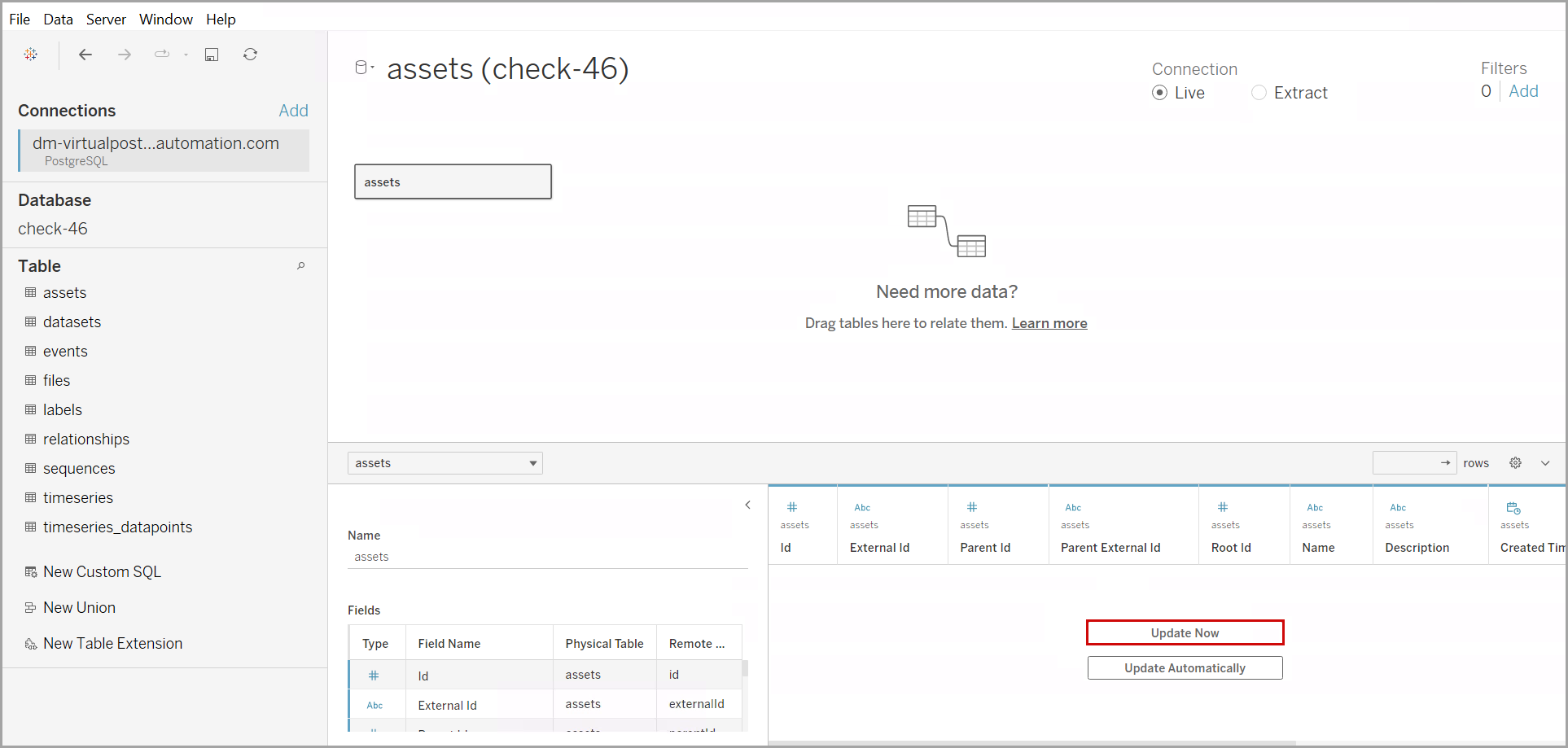Select the Live connection radio button

click(x=1160, y=93)
